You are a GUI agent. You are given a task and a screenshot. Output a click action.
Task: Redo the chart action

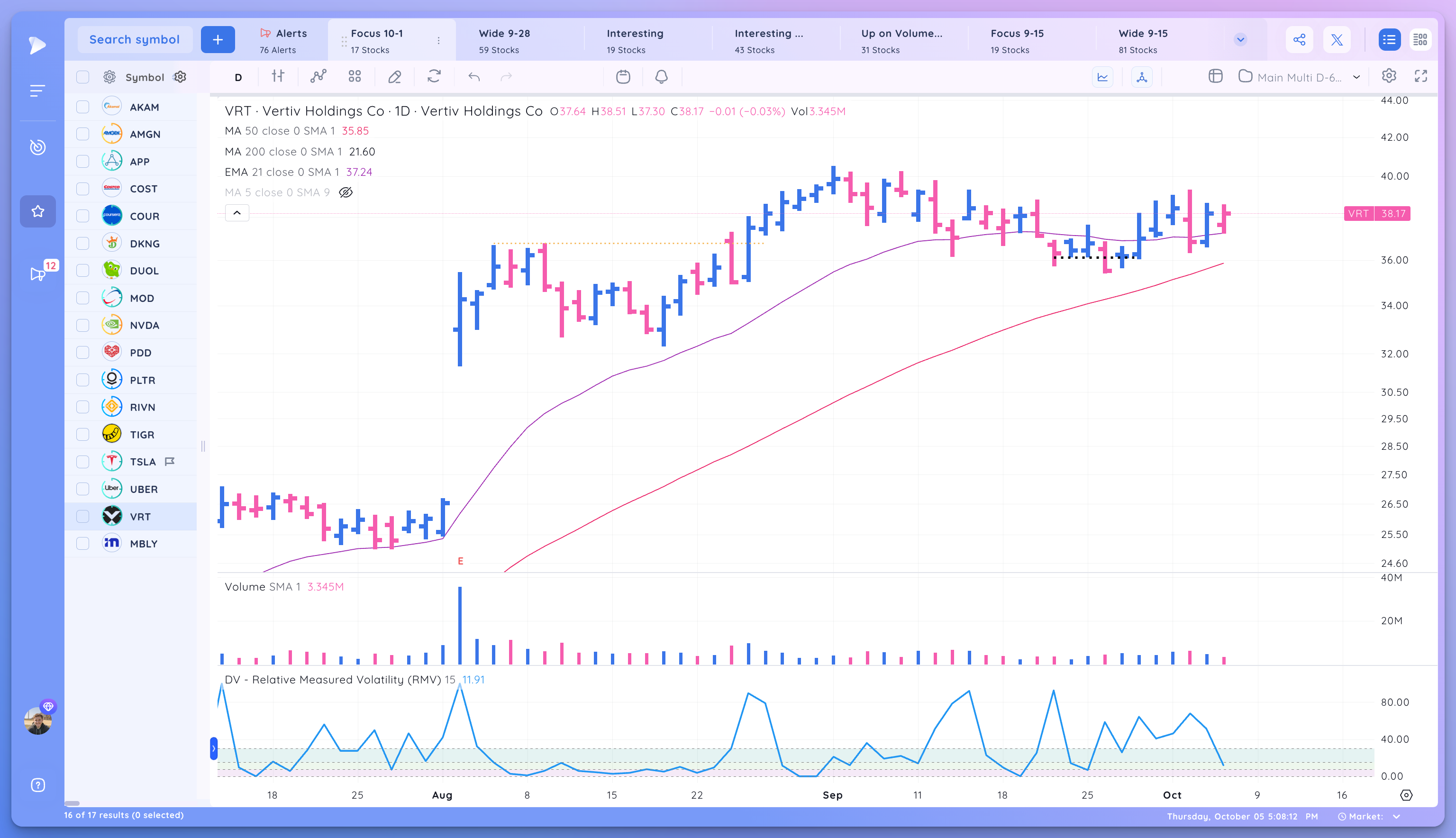tap(507, 77)
